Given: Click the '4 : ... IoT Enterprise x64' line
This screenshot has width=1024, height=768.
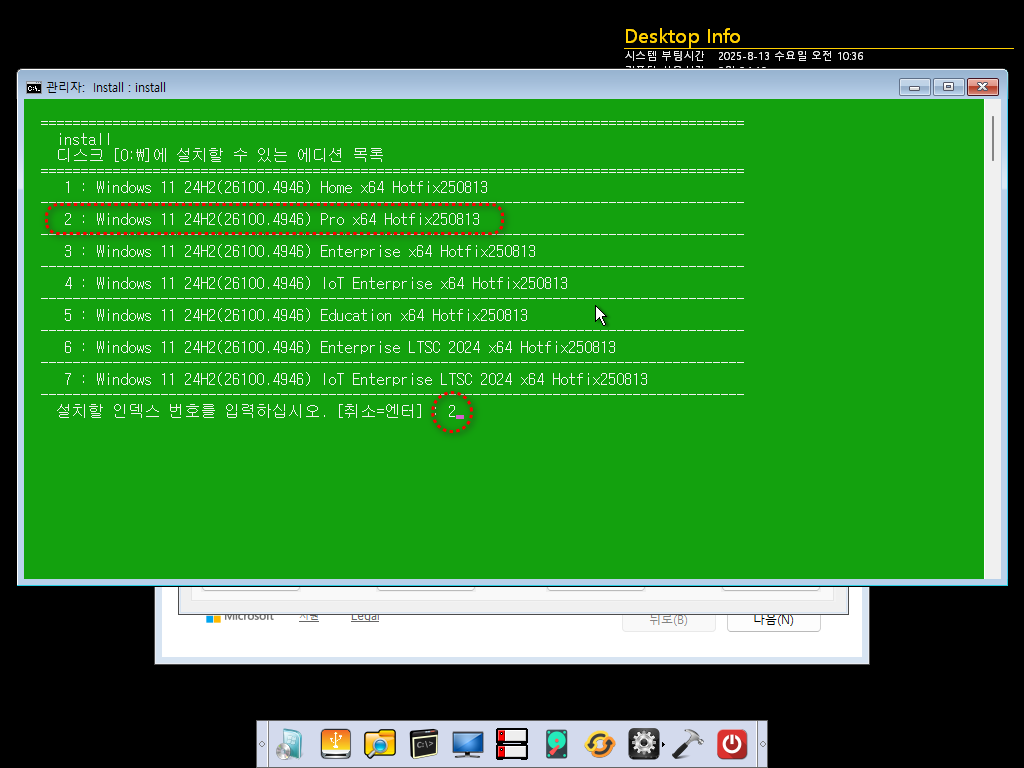Looking at the screenshot, I should click(315, 283).
